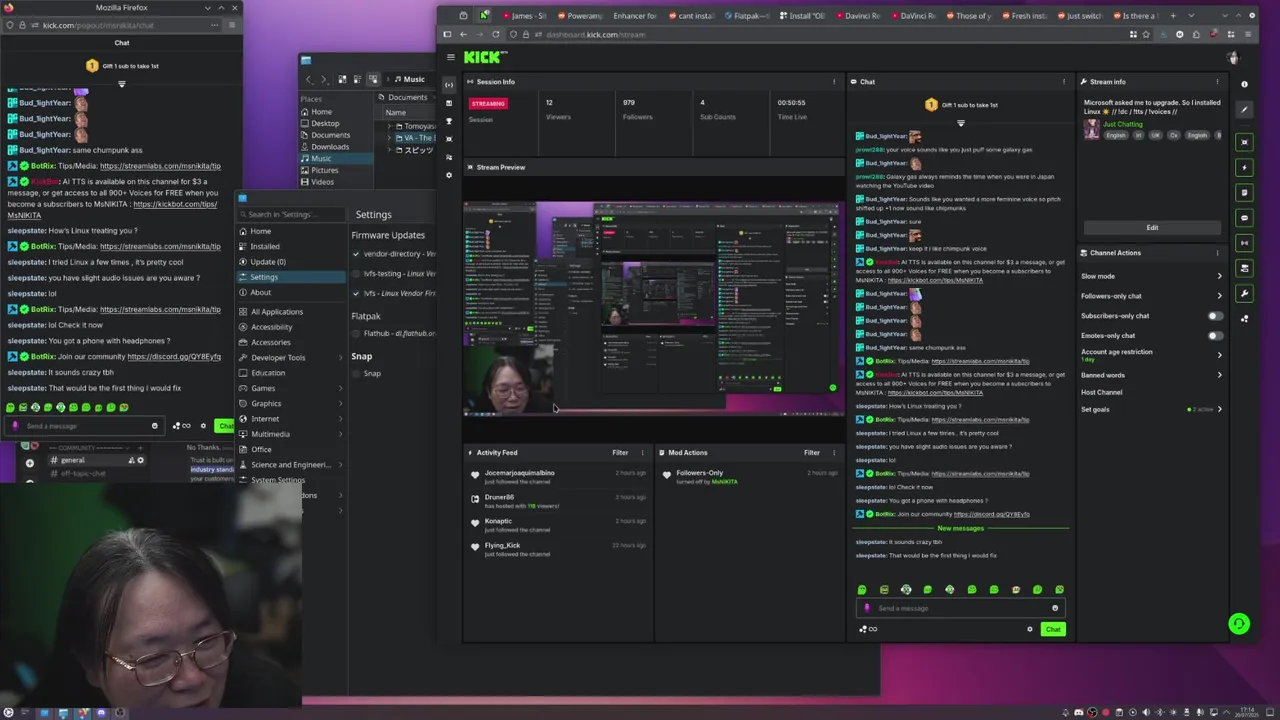
Task: Expand Set goals entry
Action: point(1219,409)
